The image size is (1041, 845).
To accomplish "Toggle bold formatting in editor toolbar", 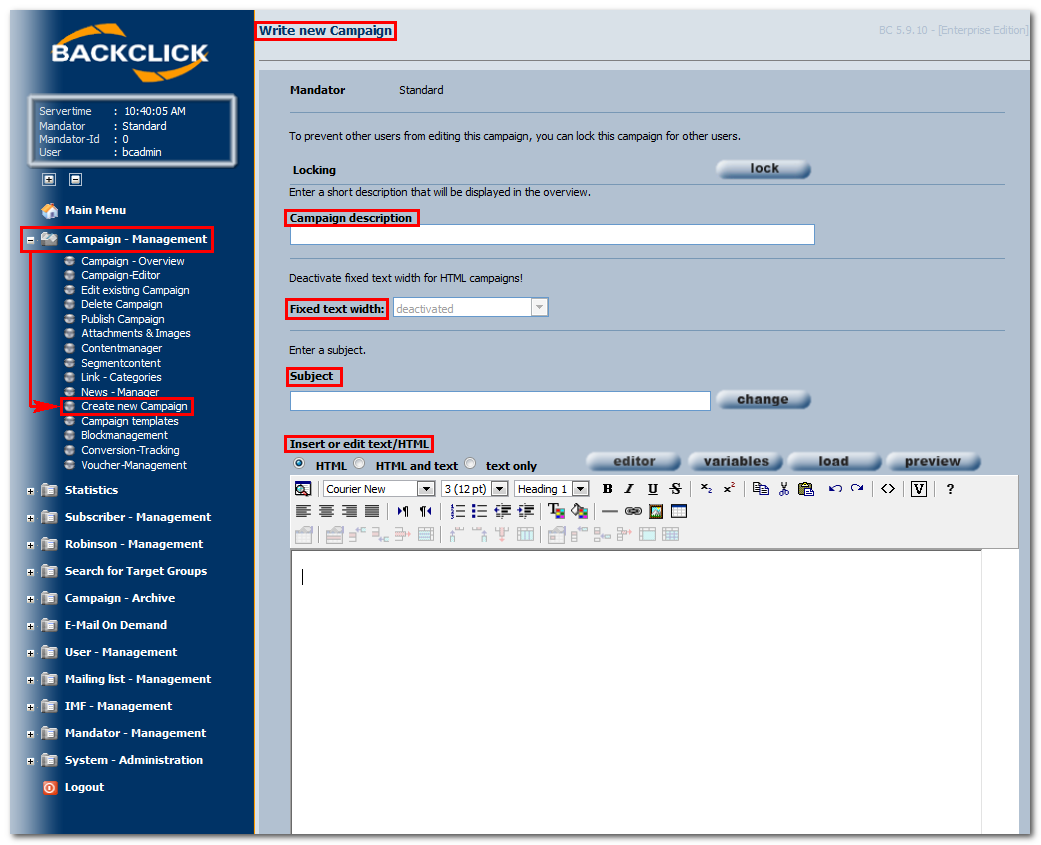I will coord(607,489).
